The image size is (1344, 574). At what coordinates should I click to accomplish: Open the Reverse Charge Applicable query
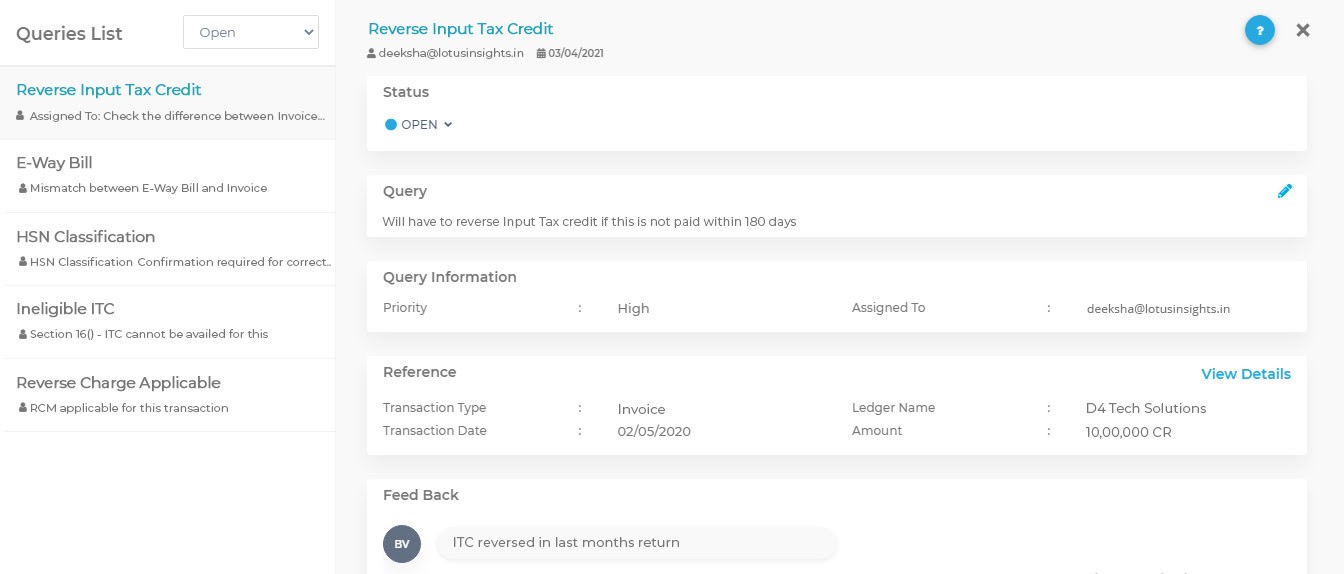pyautogui.click(x=118, y=383)
